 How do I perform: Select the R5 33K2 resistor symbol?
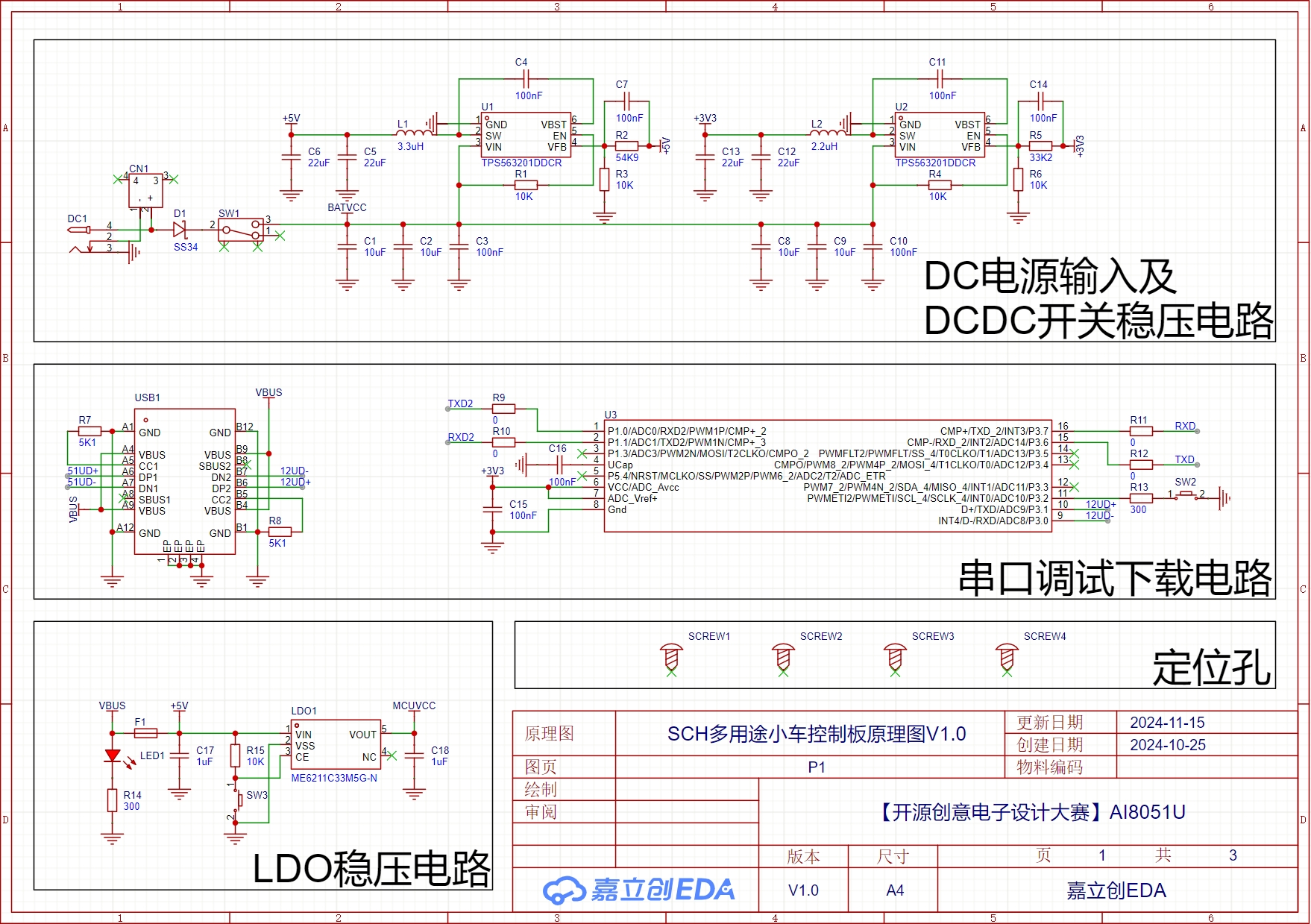tap(1040, 146)
